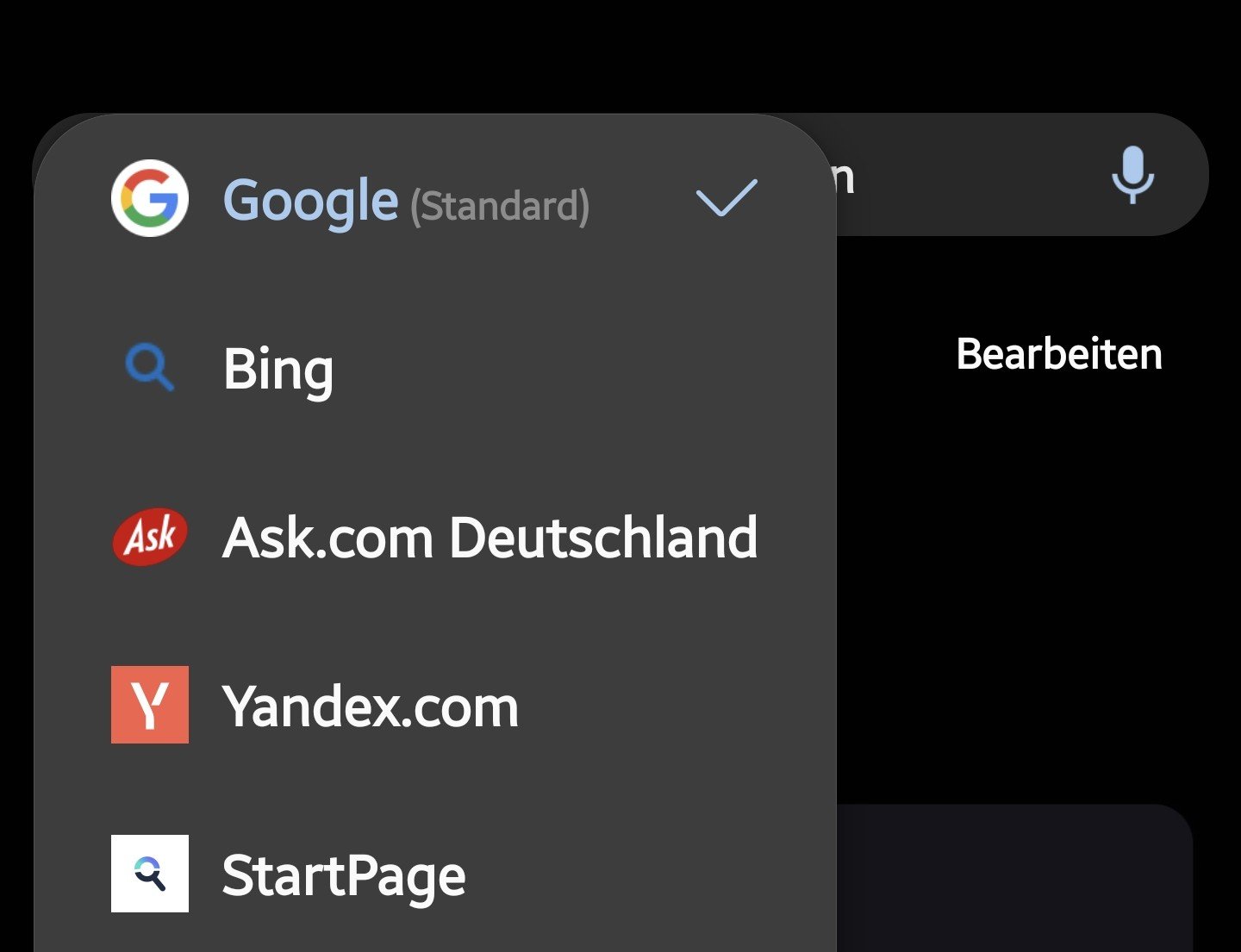Choose Bing from the engine list
Screen dimensions: 1241x952
pyautogui.click(x=278, y=370)
